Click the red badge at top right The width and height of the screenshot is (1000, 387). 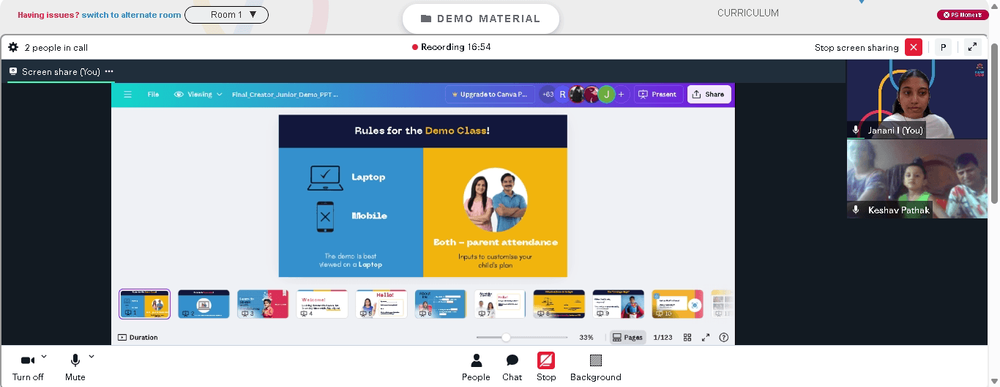click(x=962, y=15)
